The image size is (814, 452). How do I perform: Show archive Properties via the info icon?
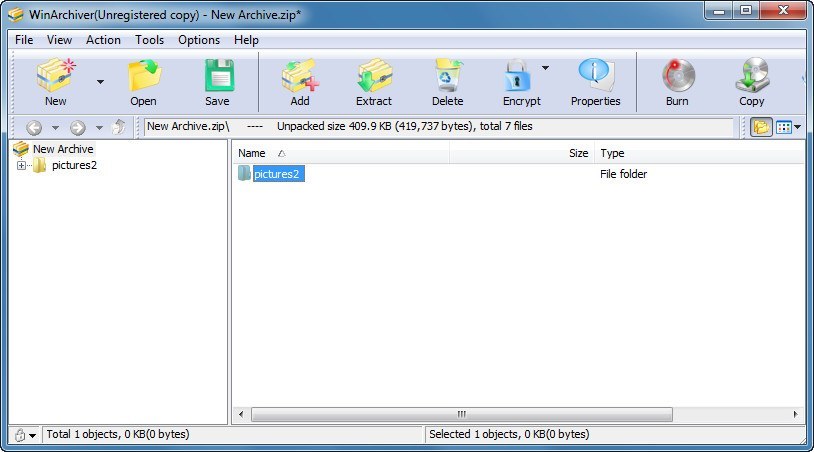pyautogui.click(x=595, y=82)
